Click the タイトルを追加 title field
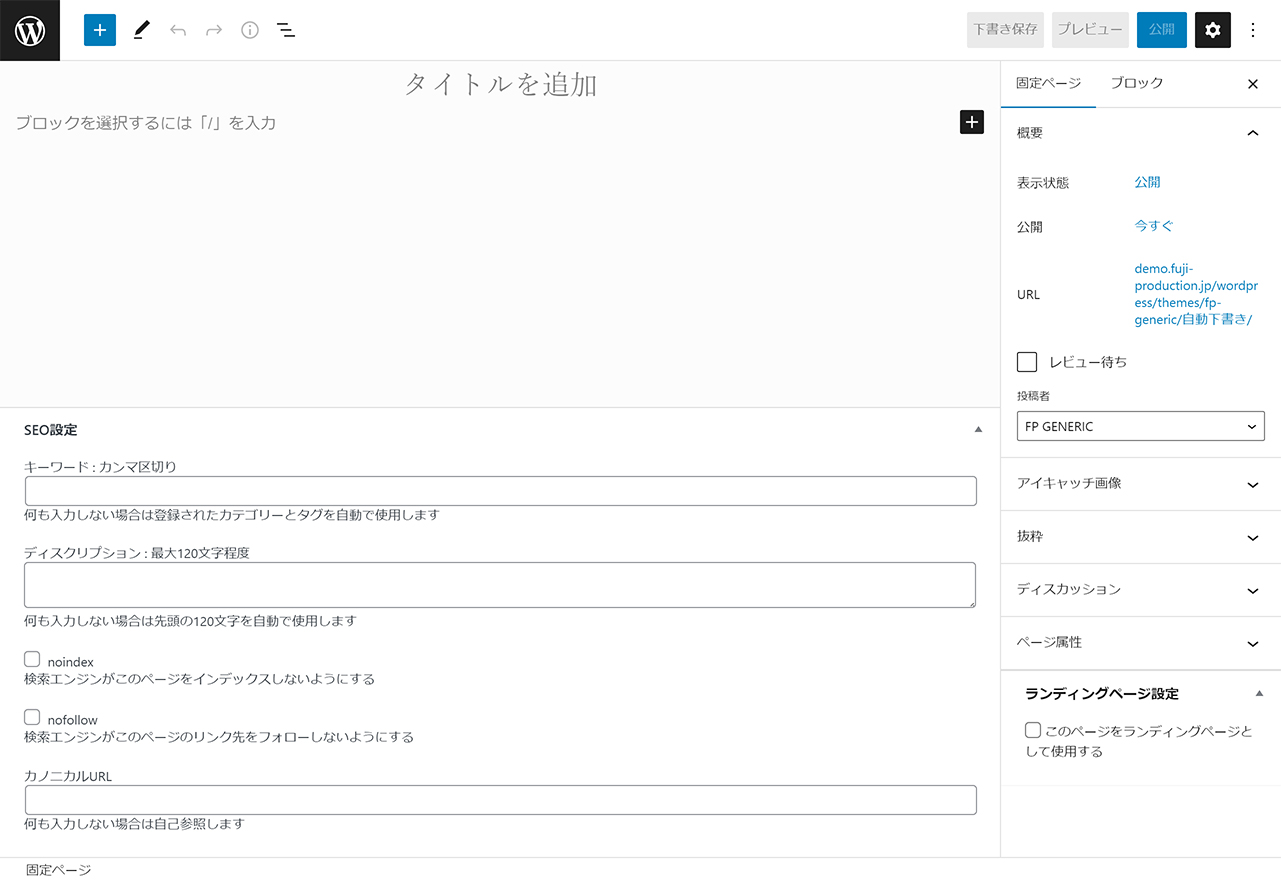 point(500,84)
